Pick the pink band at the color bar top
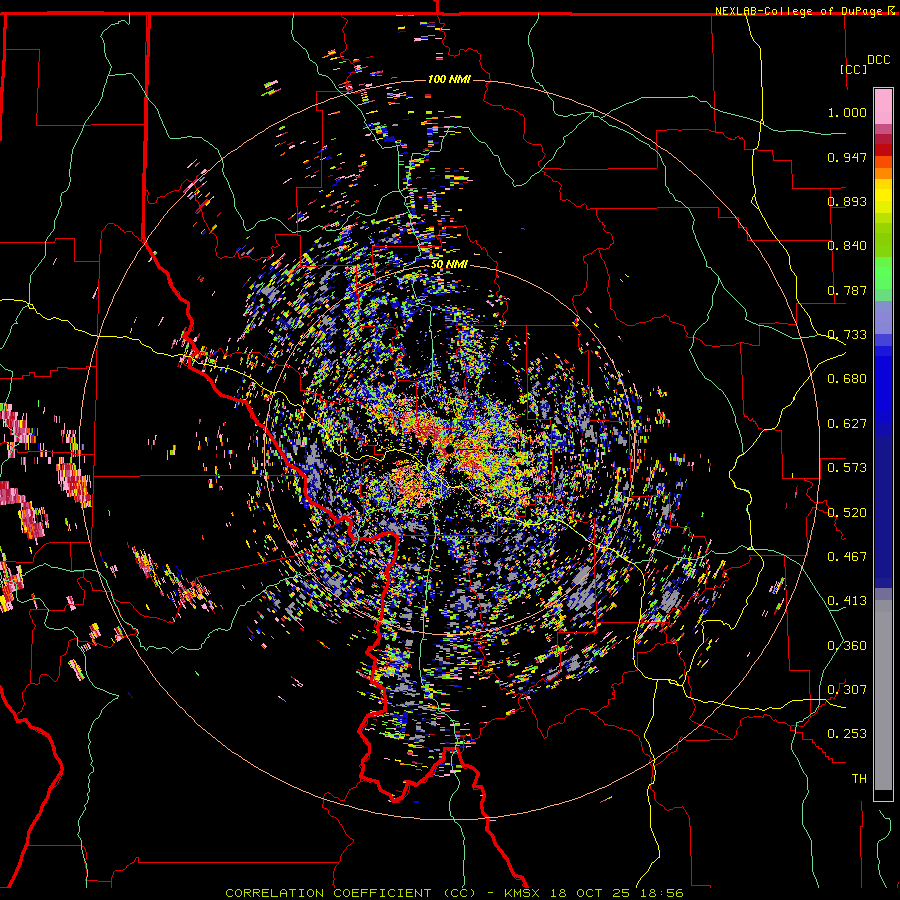 coord(883,106)
